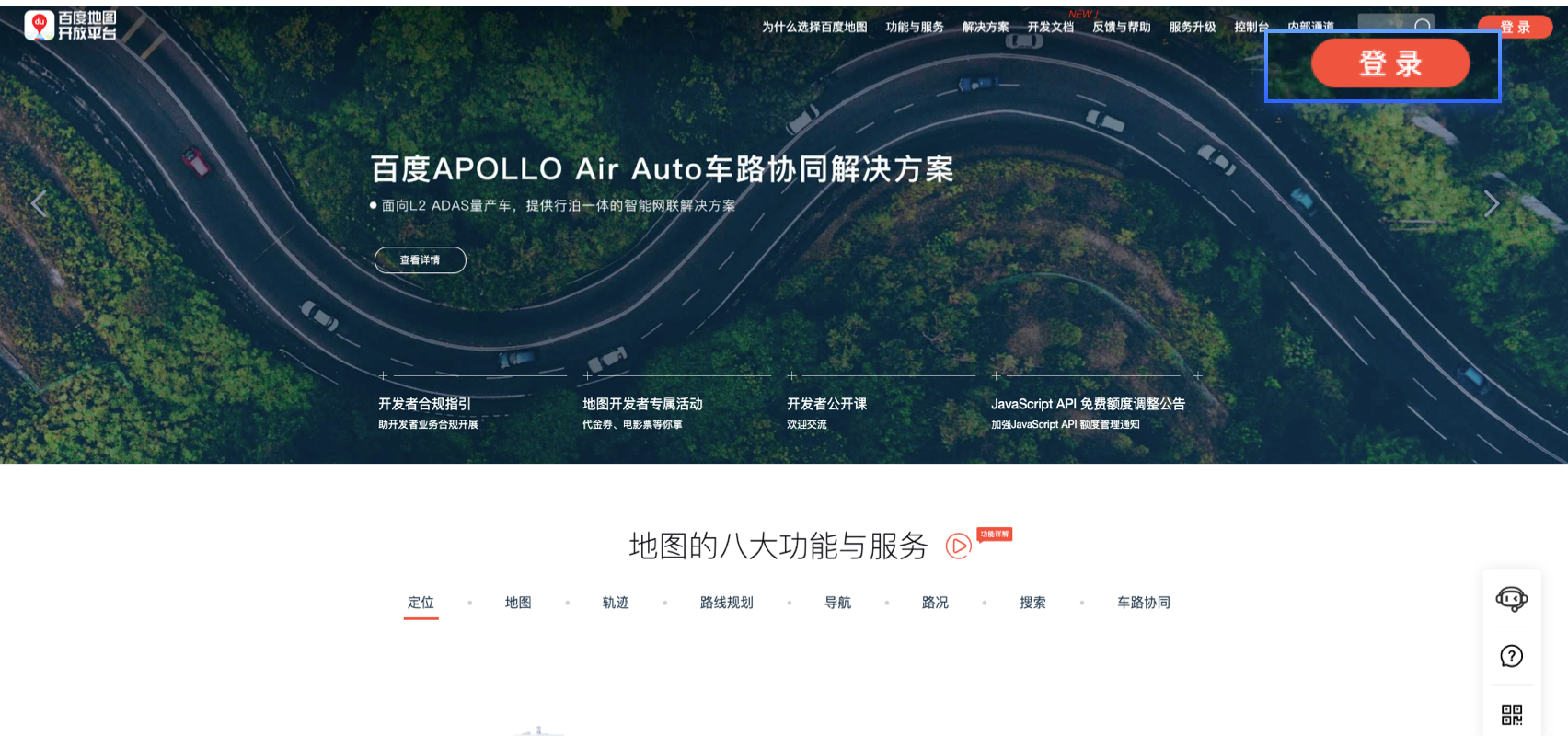1568x736 pixels.
Task: Expand the 解决方案 navigation menu
Action: (x=985, y=28)
